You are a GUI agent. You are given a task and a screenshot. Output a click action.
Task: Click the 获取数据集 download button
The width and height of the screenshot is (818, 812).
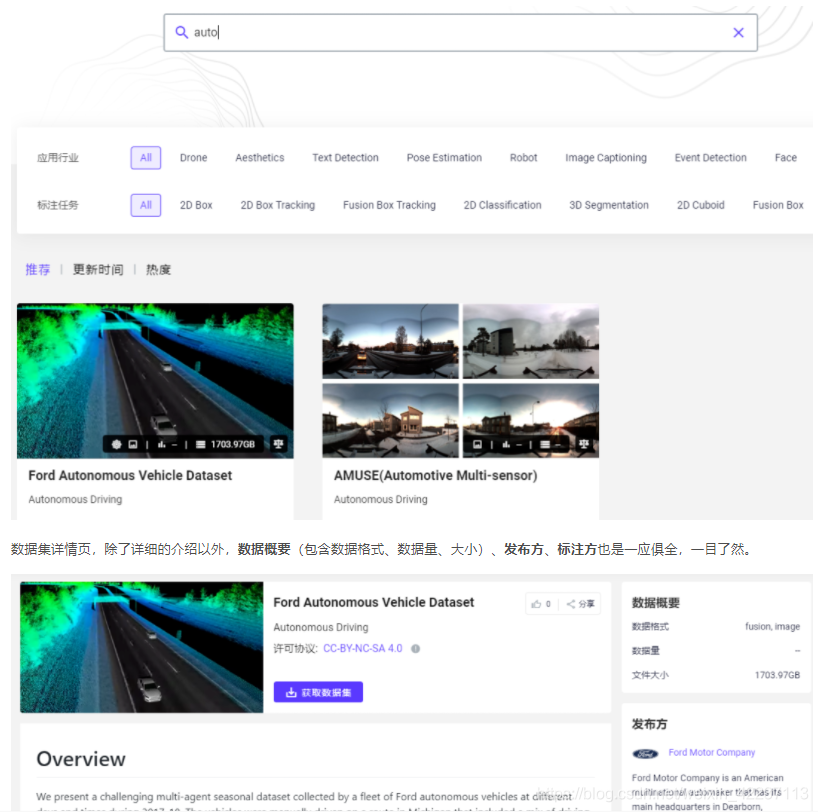click(x=318, y=692)
